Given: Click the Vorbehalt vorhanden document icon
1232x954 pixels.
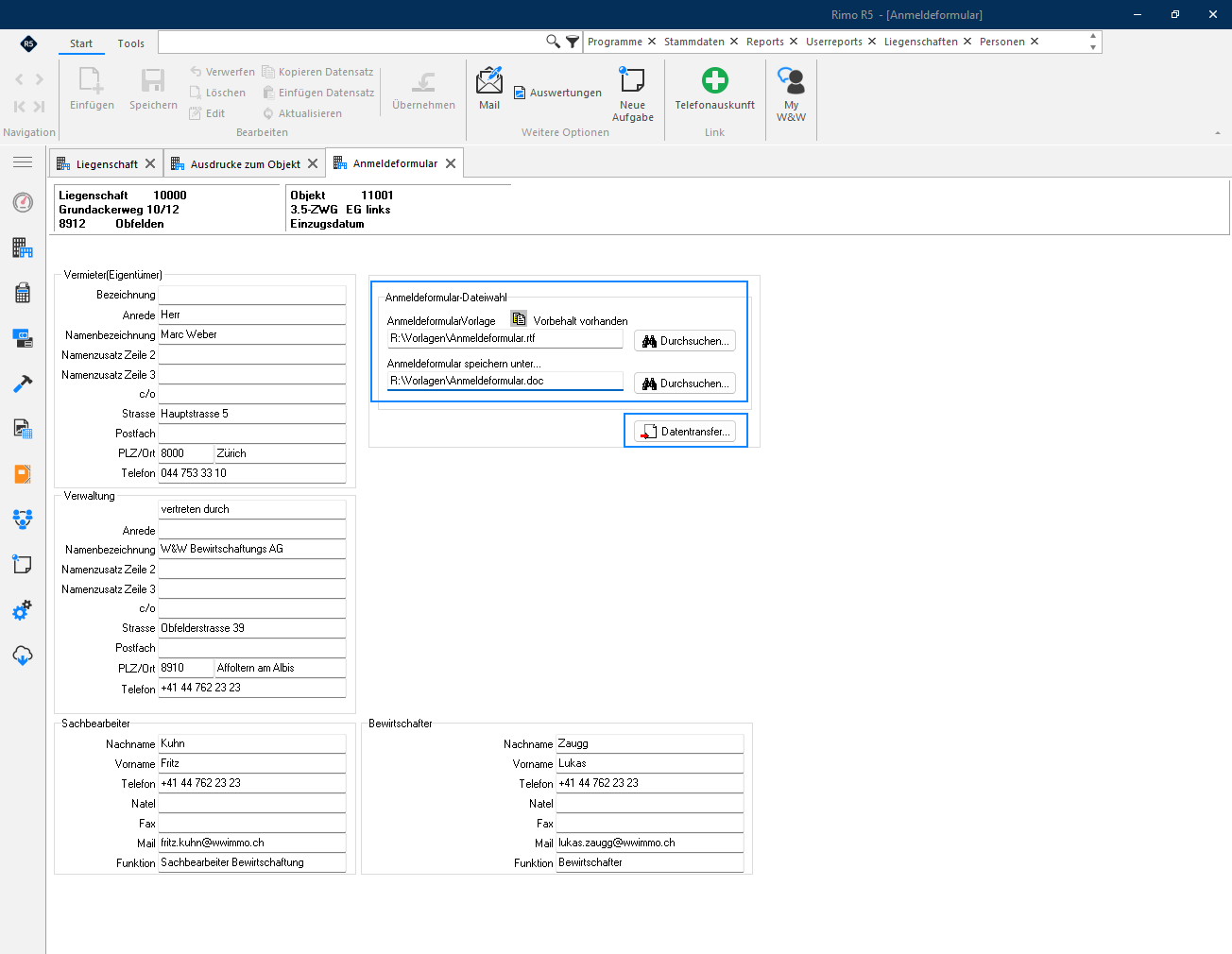Looking at the screenshot, I should (x=519, y=319).
